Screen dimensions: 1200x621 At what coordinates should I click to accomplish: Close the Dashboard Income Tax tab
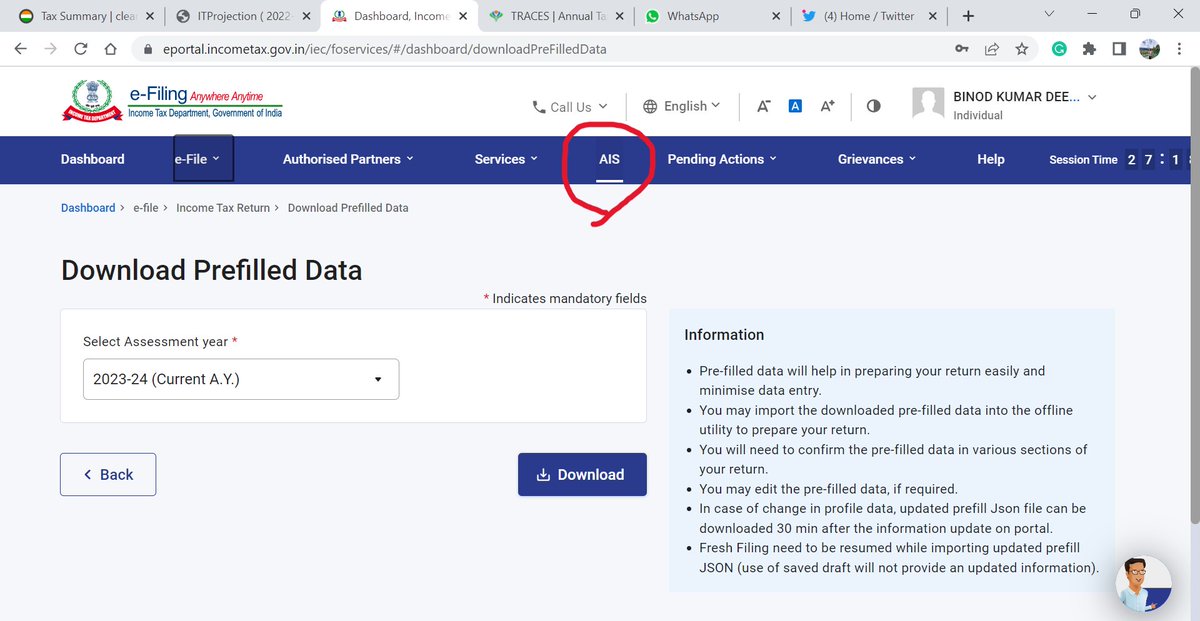(463, 16)
